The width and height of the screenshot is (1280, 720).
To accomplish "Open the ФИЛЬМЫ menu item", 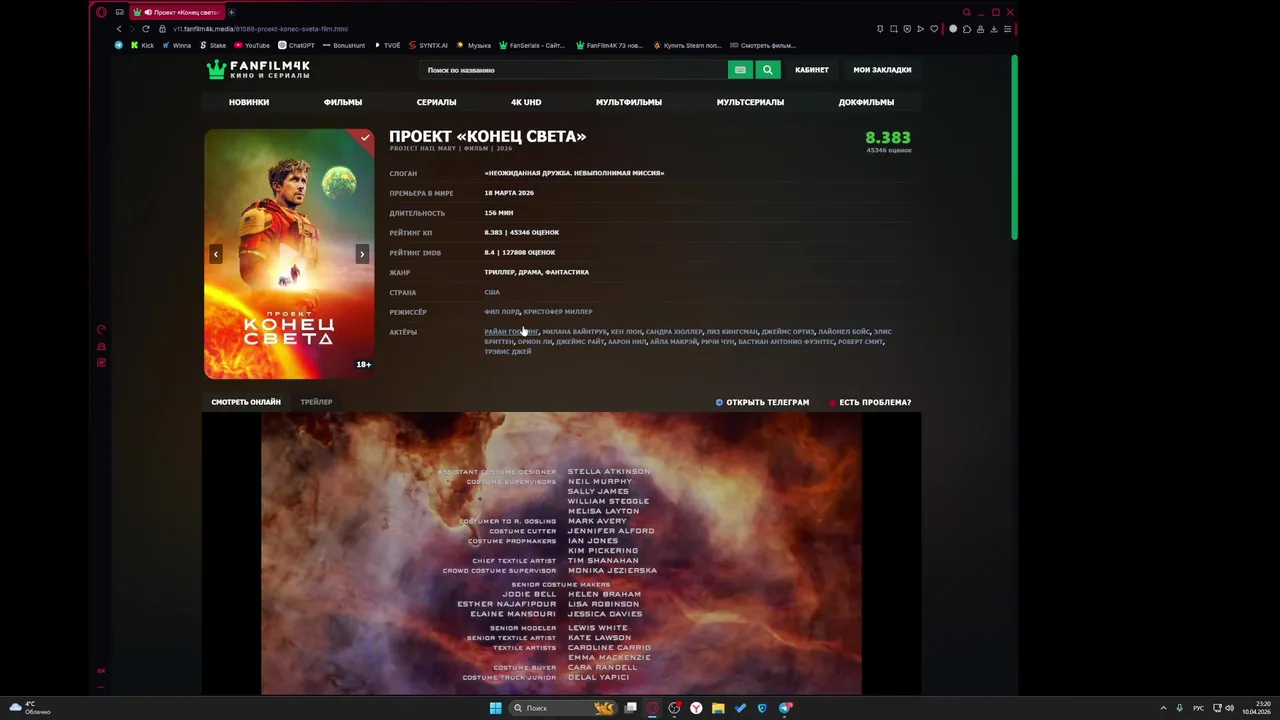I will click(343, 102).
